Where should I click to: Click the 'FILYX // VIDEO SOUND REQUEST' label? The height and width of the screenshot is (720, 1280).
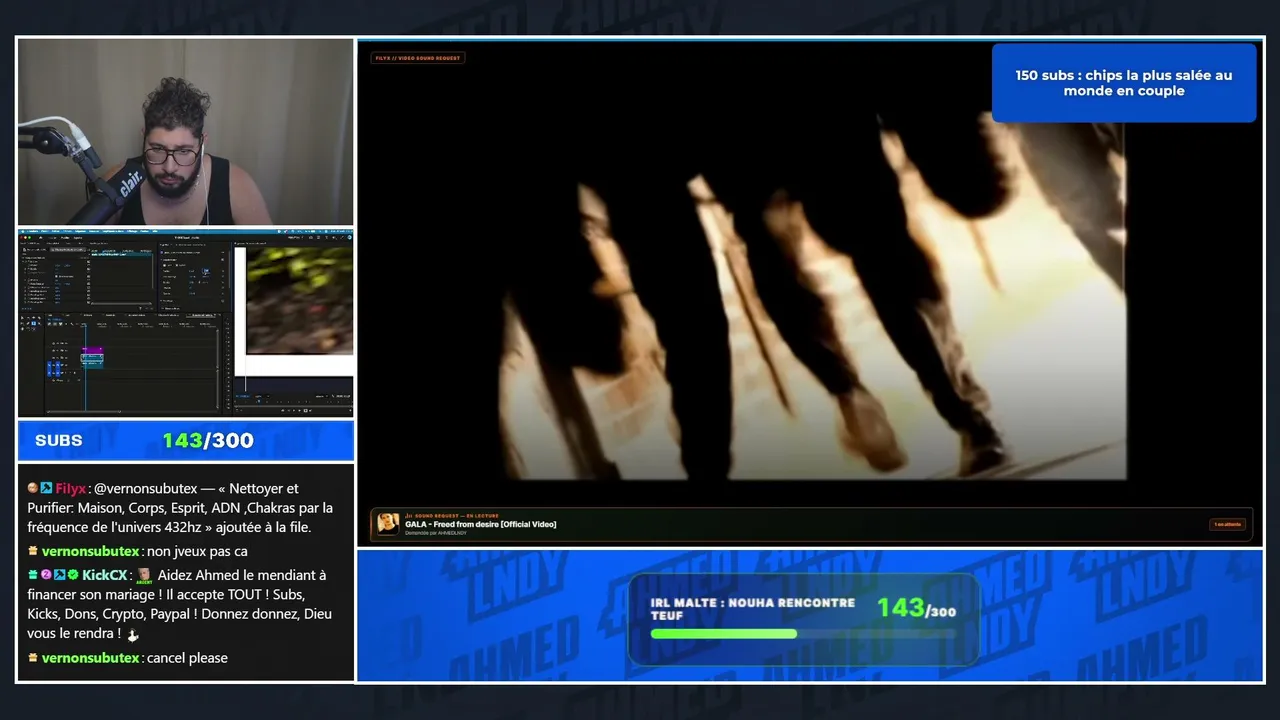418,58
